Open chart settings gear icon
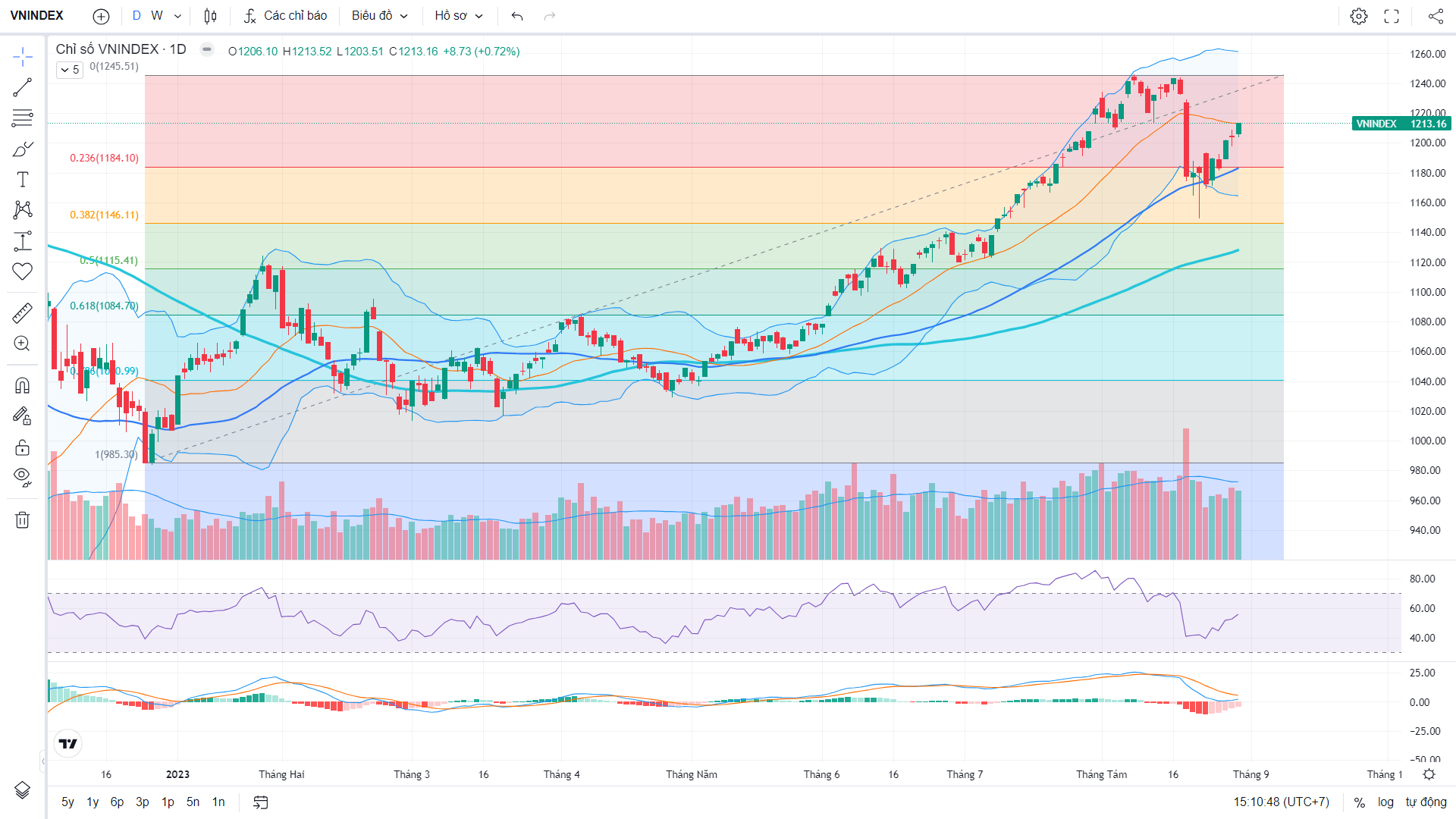 1359,16
